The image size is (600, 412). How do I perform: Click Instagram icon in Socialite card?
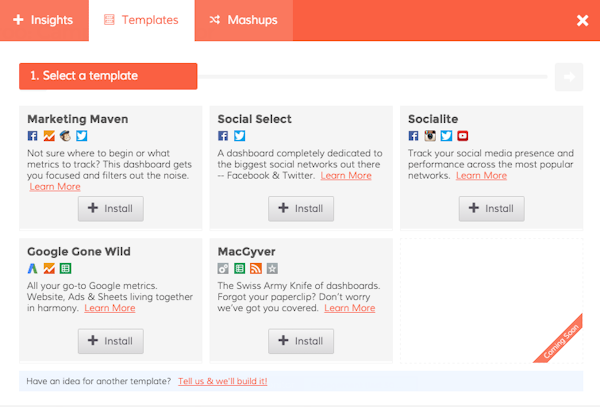pyautogui.click(x=430, y=136)
